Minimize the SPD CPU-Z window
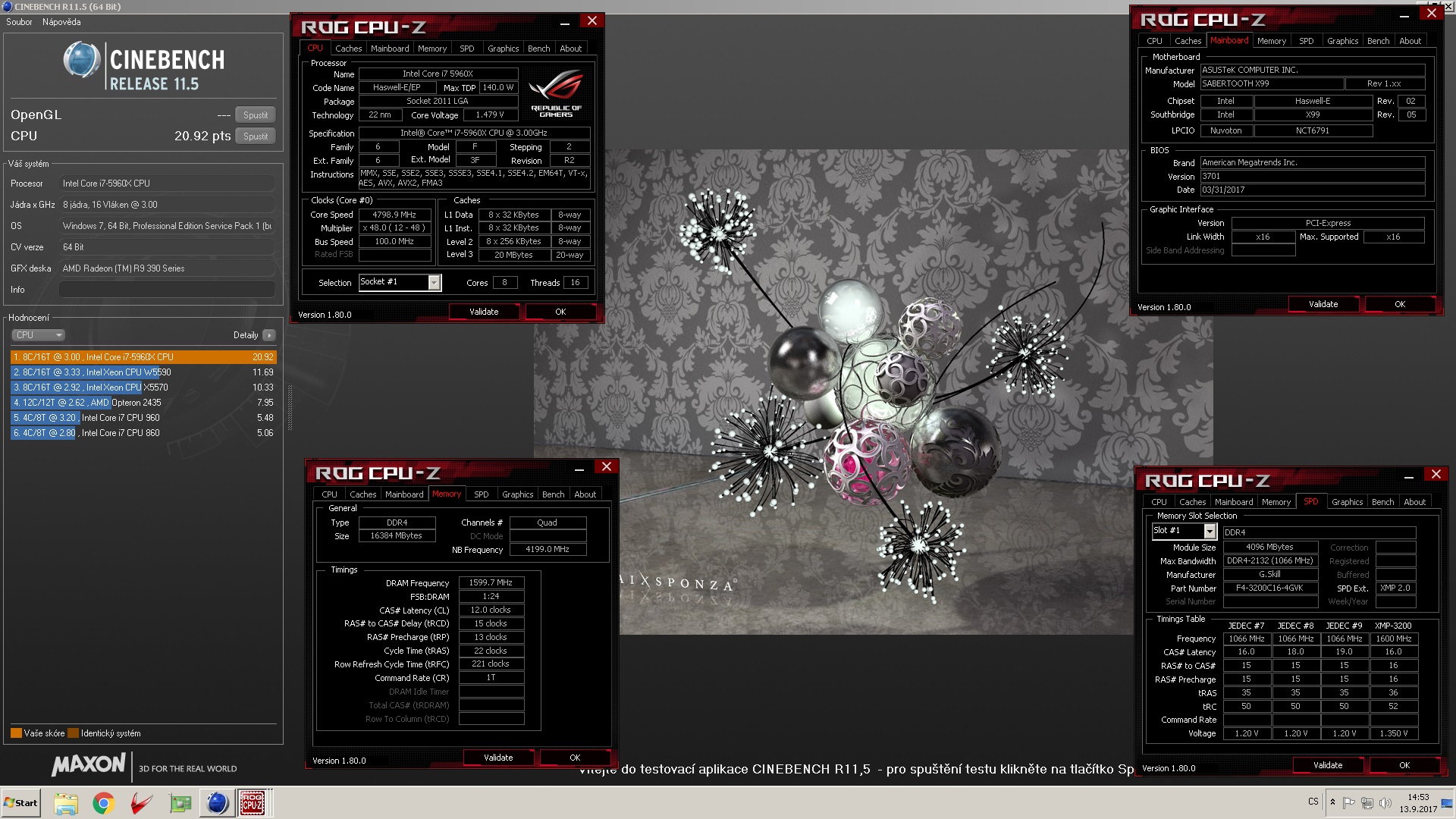Viewport: 1456px width, 819px height. click(x=1409, y=476)
